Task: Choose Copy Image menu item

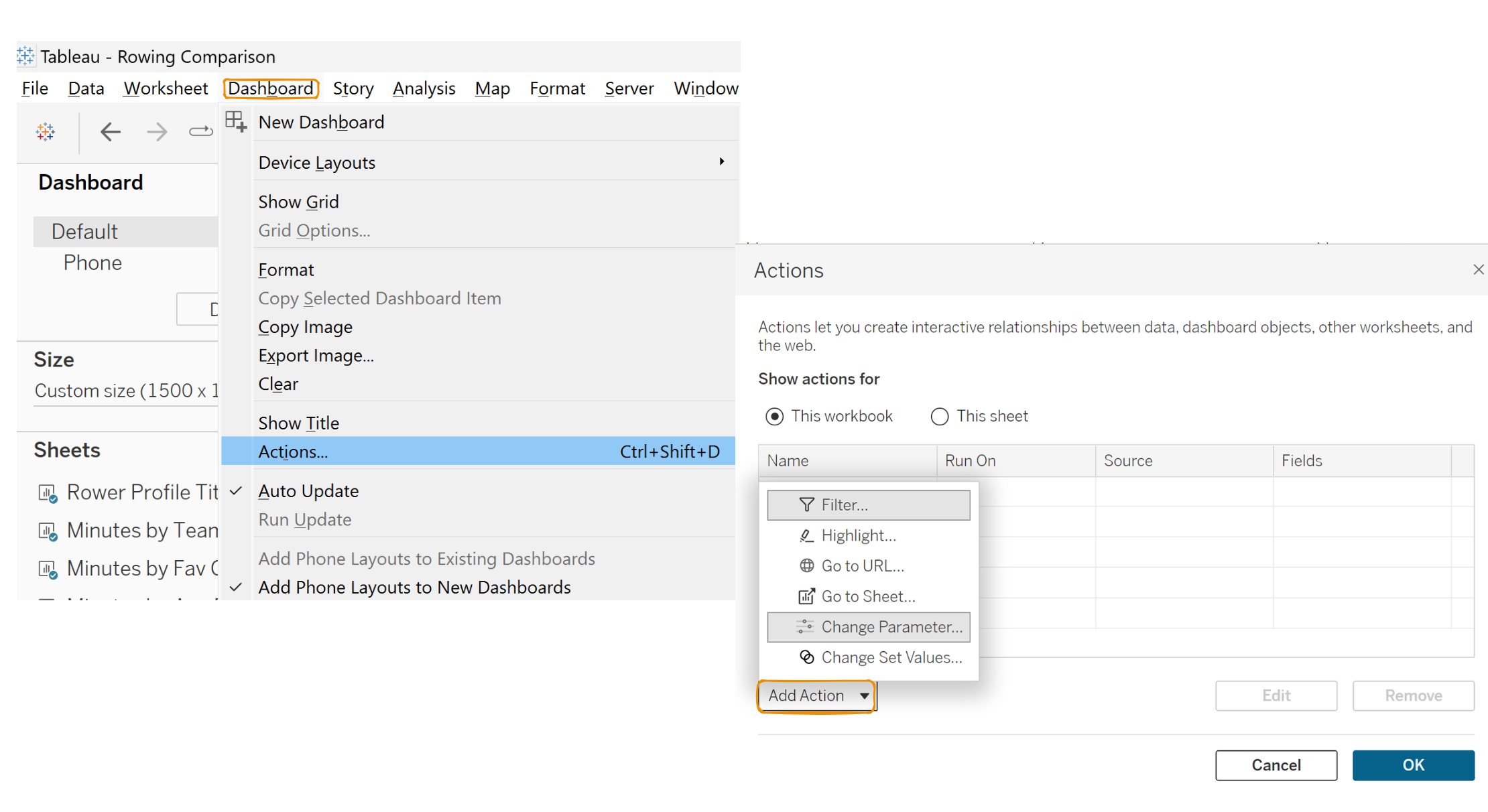Action: coord(478,327)
